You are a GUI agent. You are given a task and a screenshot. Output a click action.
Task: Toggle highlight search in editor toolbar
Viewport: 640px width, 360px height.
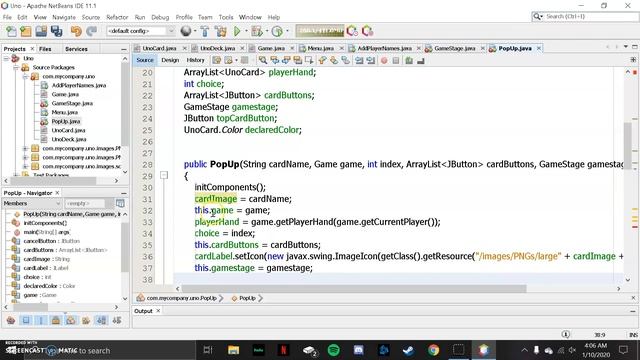click(x=298, y=60)
